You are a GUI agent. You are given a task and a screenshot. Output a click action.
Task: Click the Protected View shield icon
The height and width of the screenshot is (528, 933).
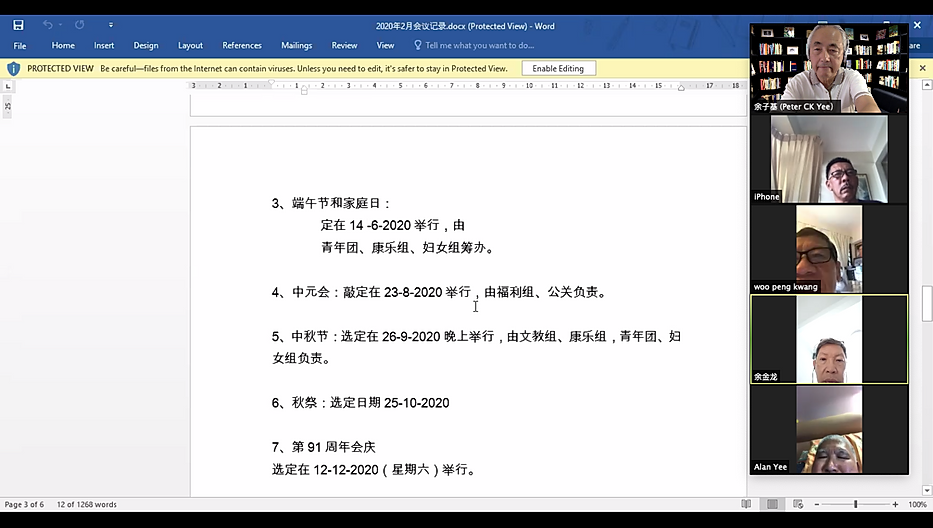tap(13, 68)
